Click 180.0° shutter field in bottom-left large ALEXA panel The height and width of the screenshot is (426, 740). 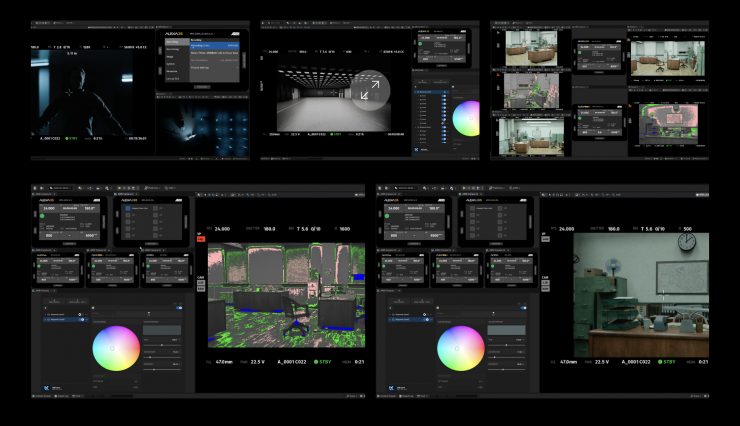89,208
